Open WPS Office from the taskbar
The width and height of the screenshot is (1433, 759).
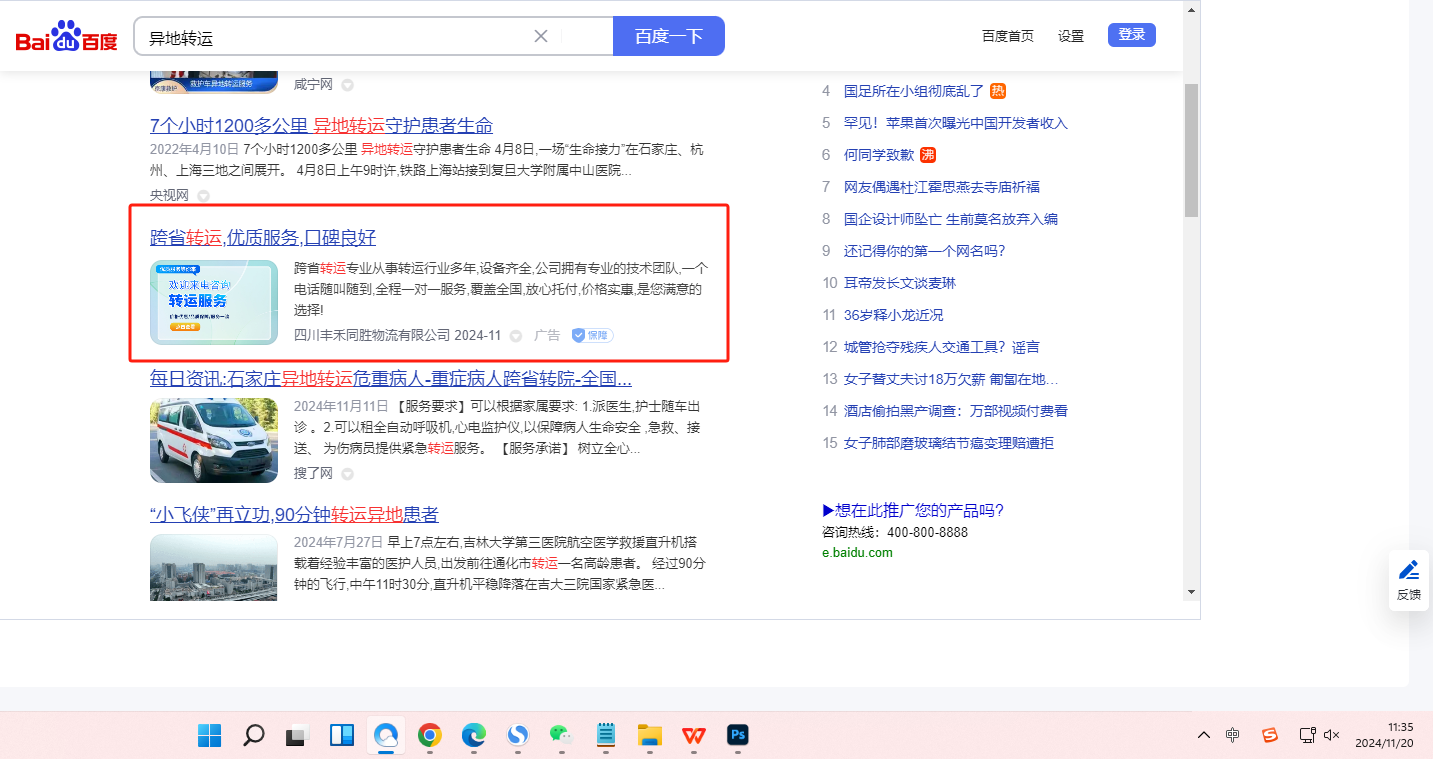tap(694, 736)
